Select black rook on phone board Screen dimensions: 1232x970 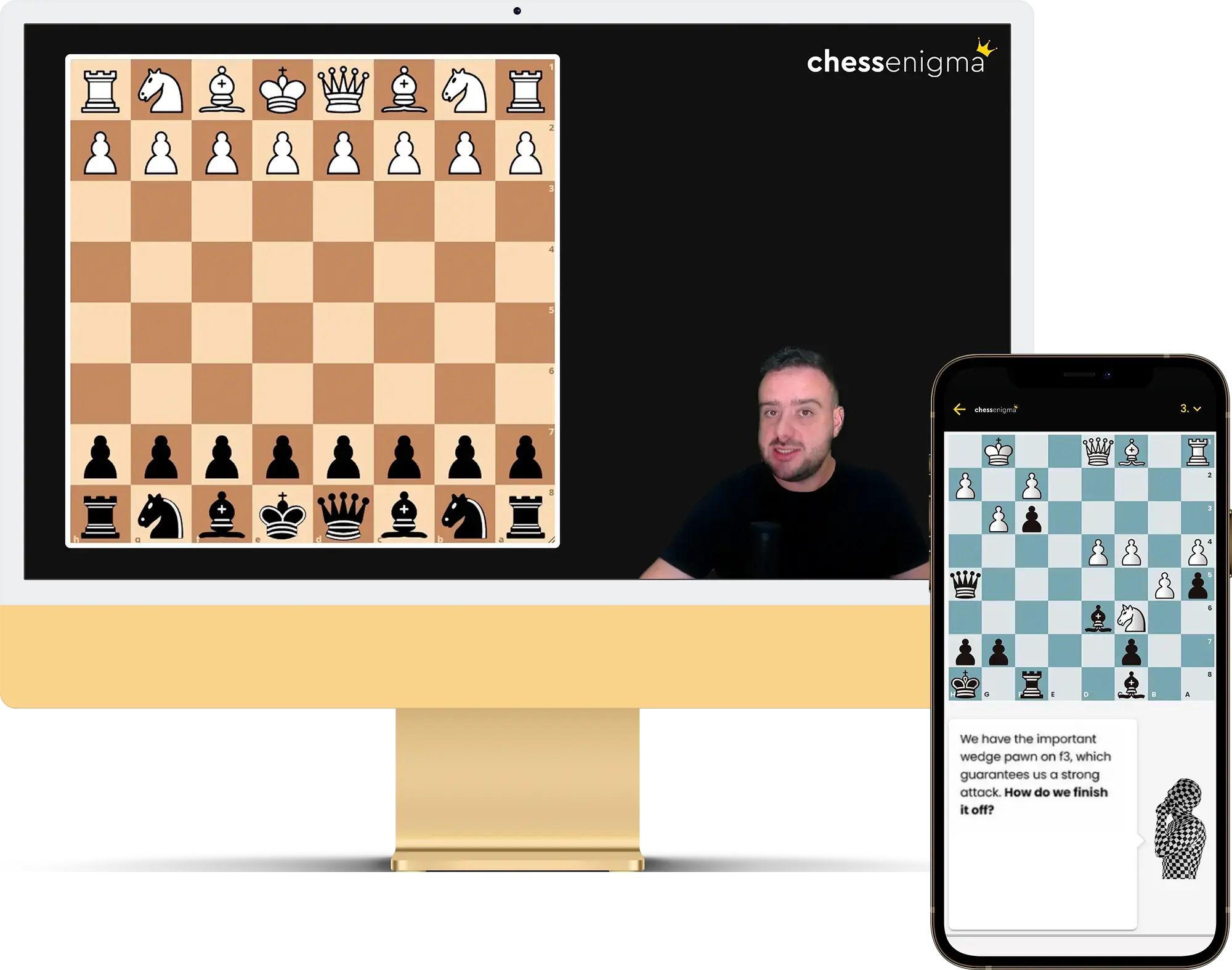click(1032, 685)
